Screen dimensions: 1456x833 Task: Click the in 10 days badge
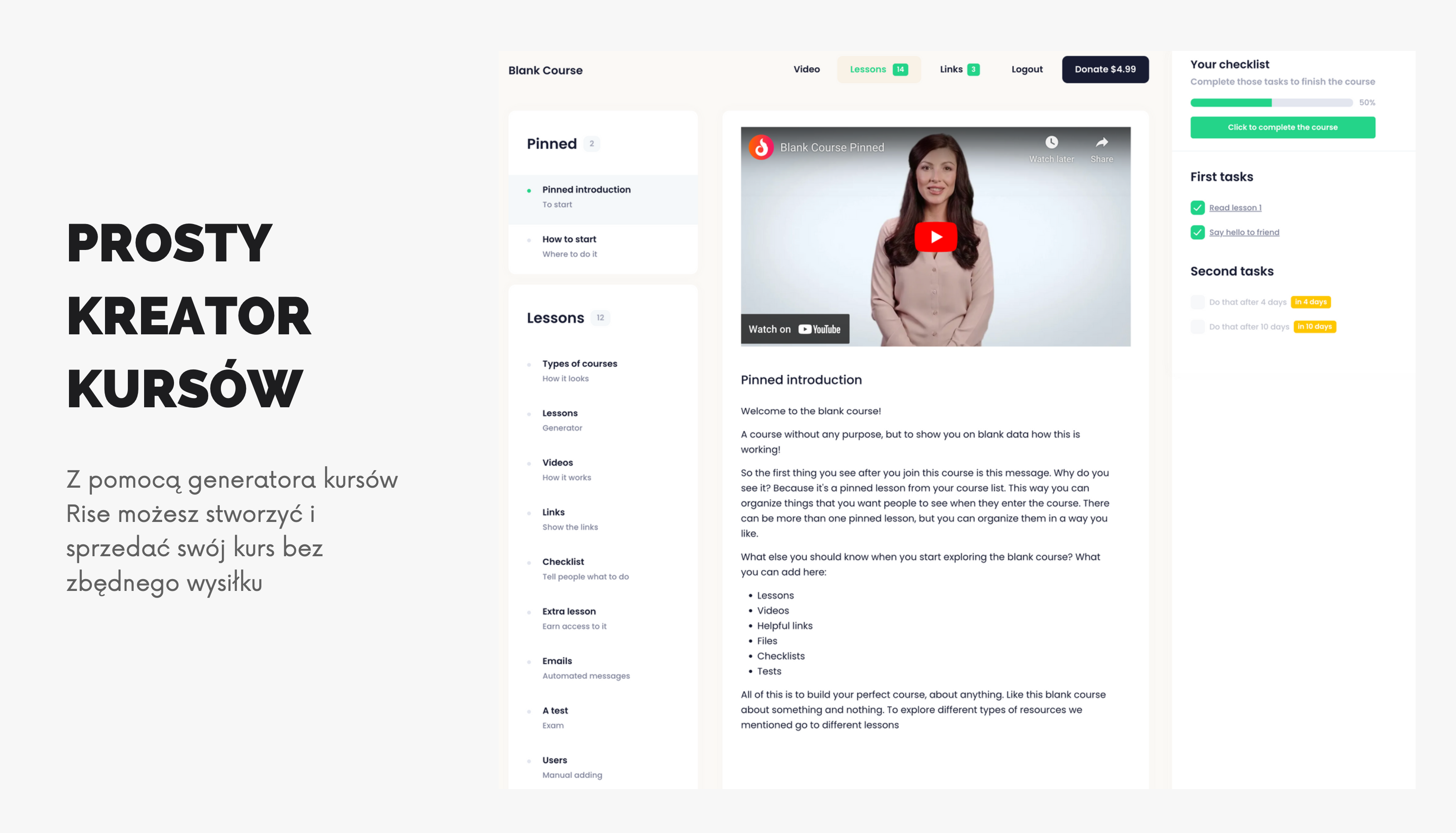point(1314,326)
